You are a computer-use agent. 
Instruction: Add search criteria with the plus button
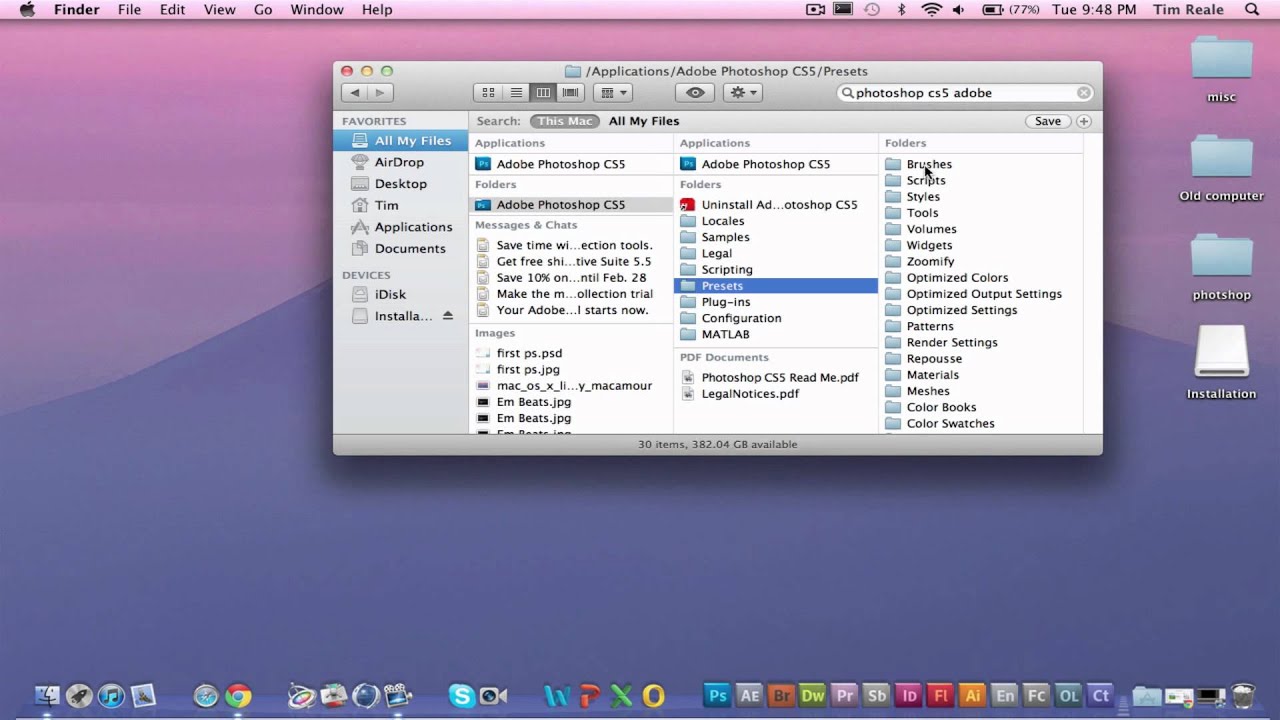pos(1084,121)
